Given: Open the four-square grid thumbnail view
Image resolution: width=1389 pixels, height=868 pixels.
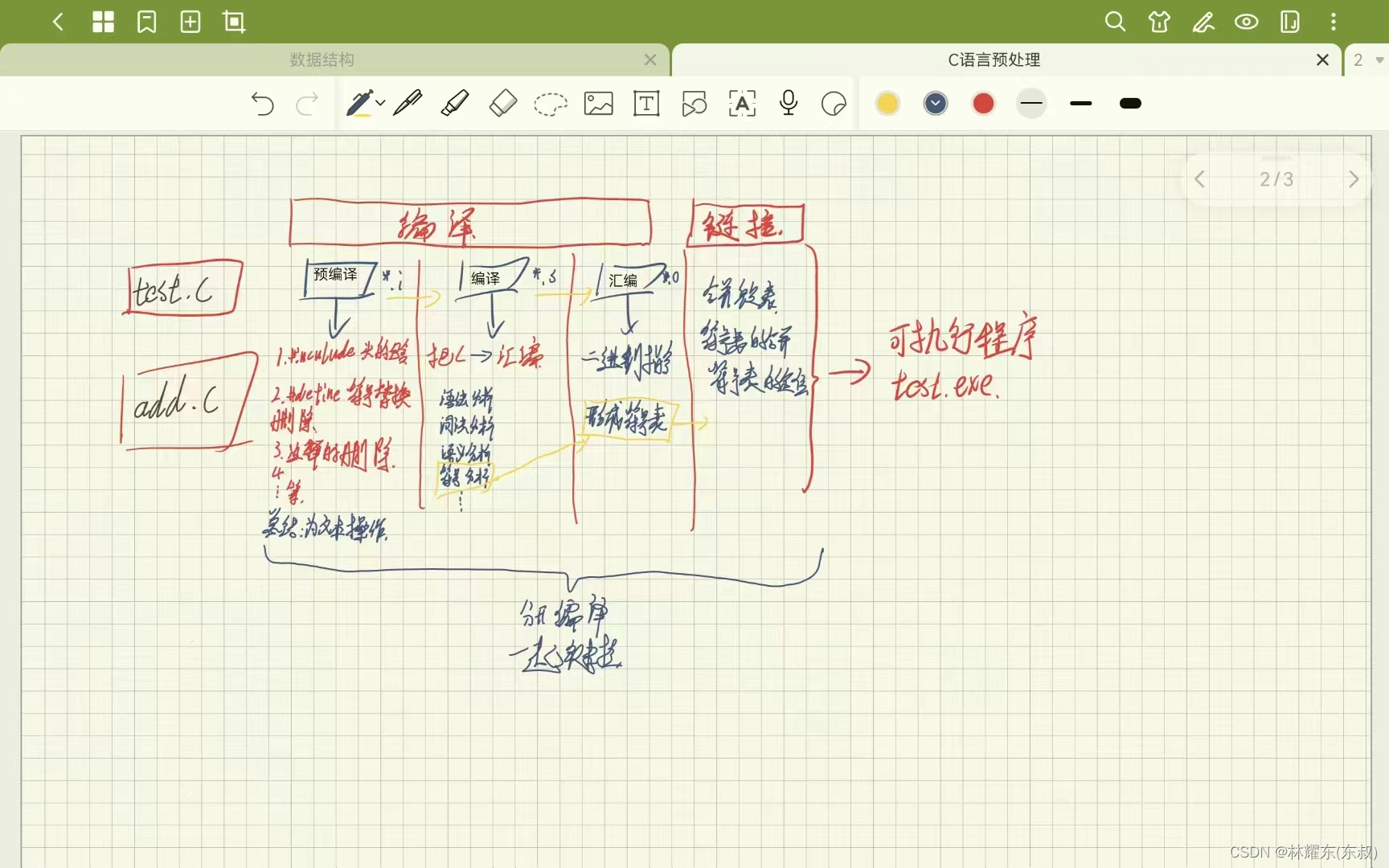Looking at the screenshot, I should pyautogui.click(x=104, y=22).
